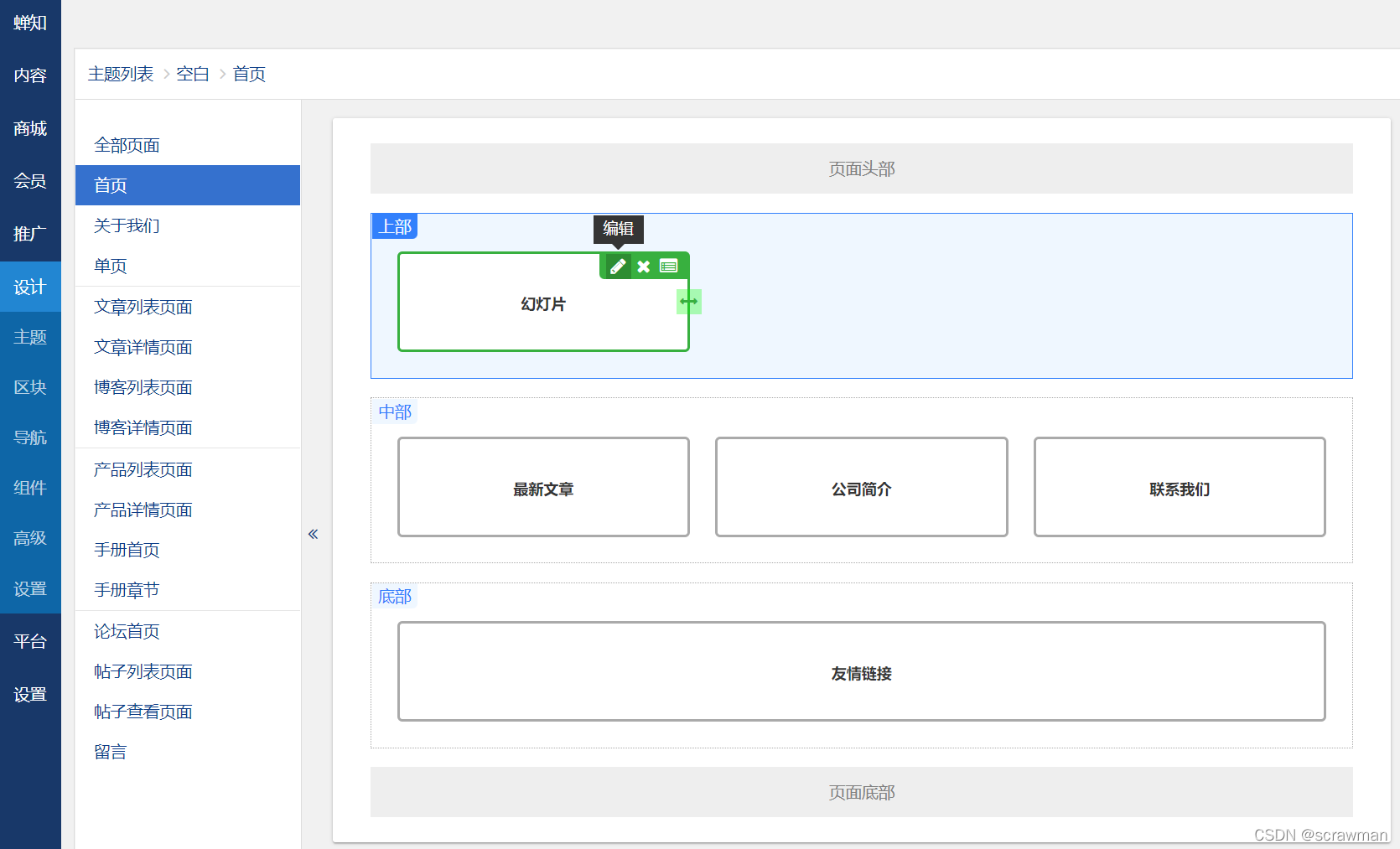Open 平台 in main navigation

[x=30, y=641]
